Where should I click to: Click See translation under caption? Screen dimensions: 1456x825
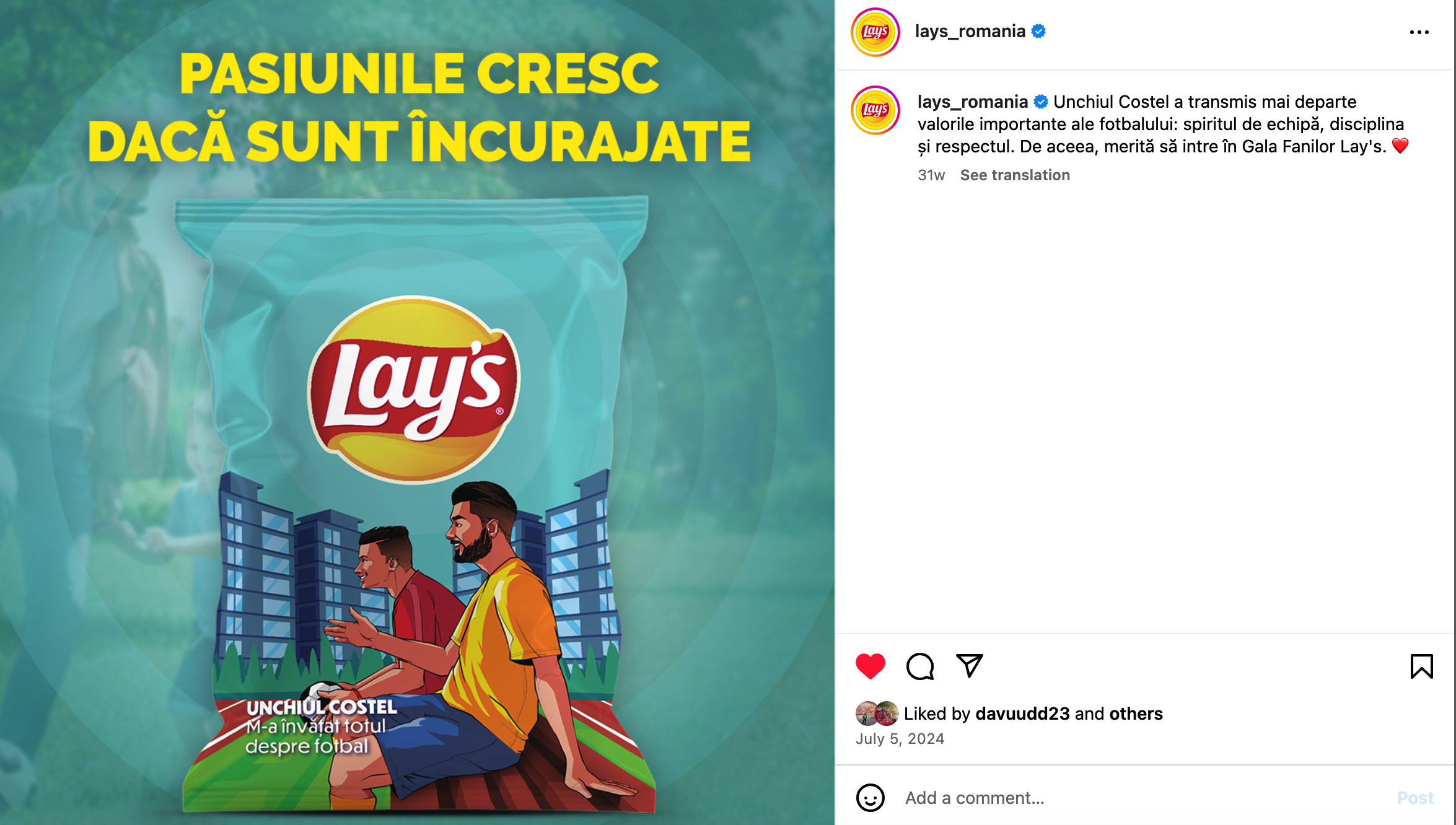click(x=1015, y=175)
